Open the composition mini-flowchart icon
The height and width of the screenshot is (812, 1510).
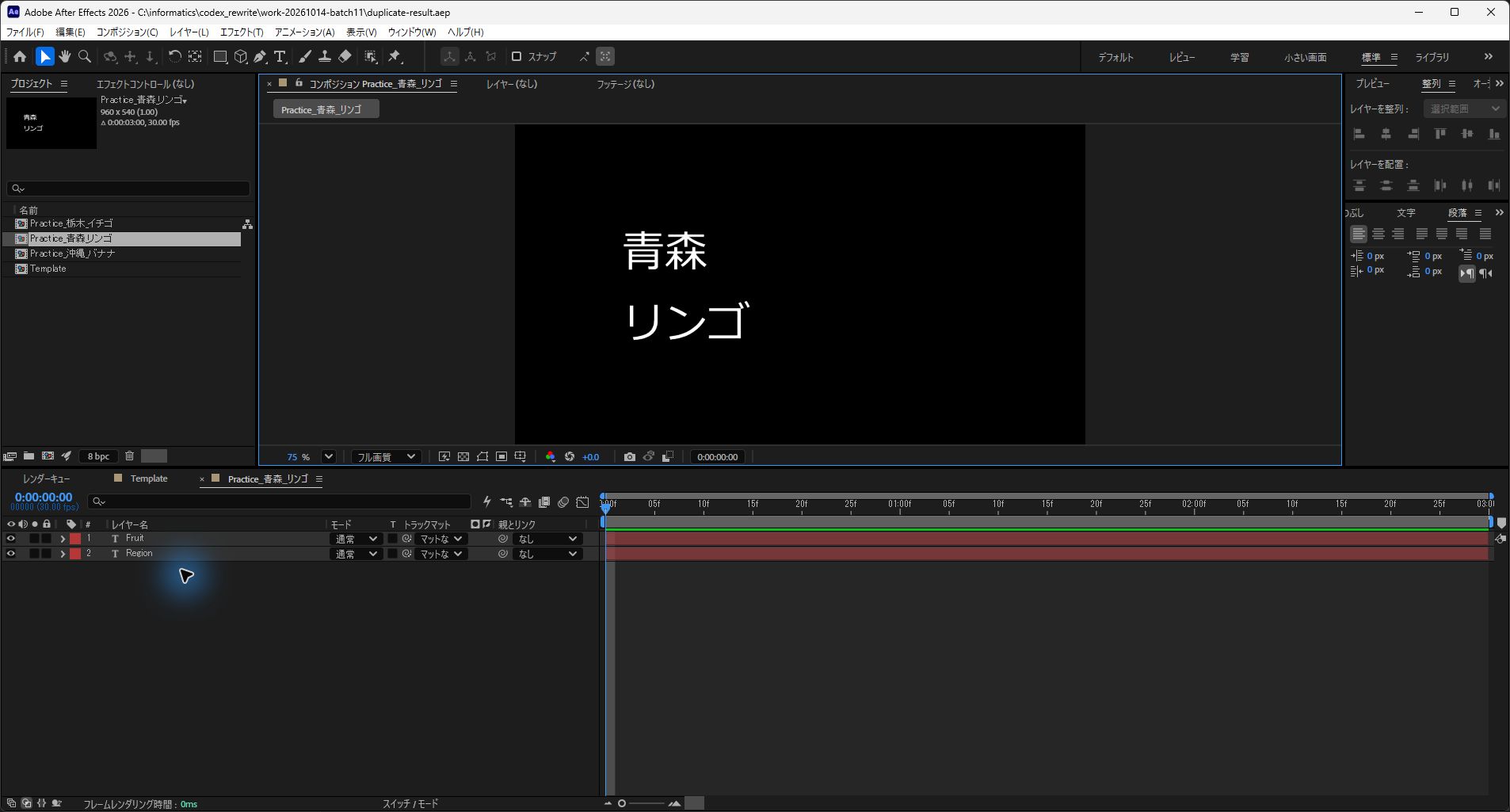tap(506, 501)
